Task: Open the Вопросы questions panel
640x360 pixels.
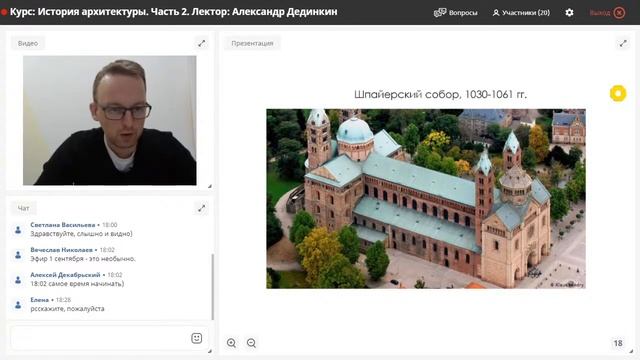Action: point(456,13)
